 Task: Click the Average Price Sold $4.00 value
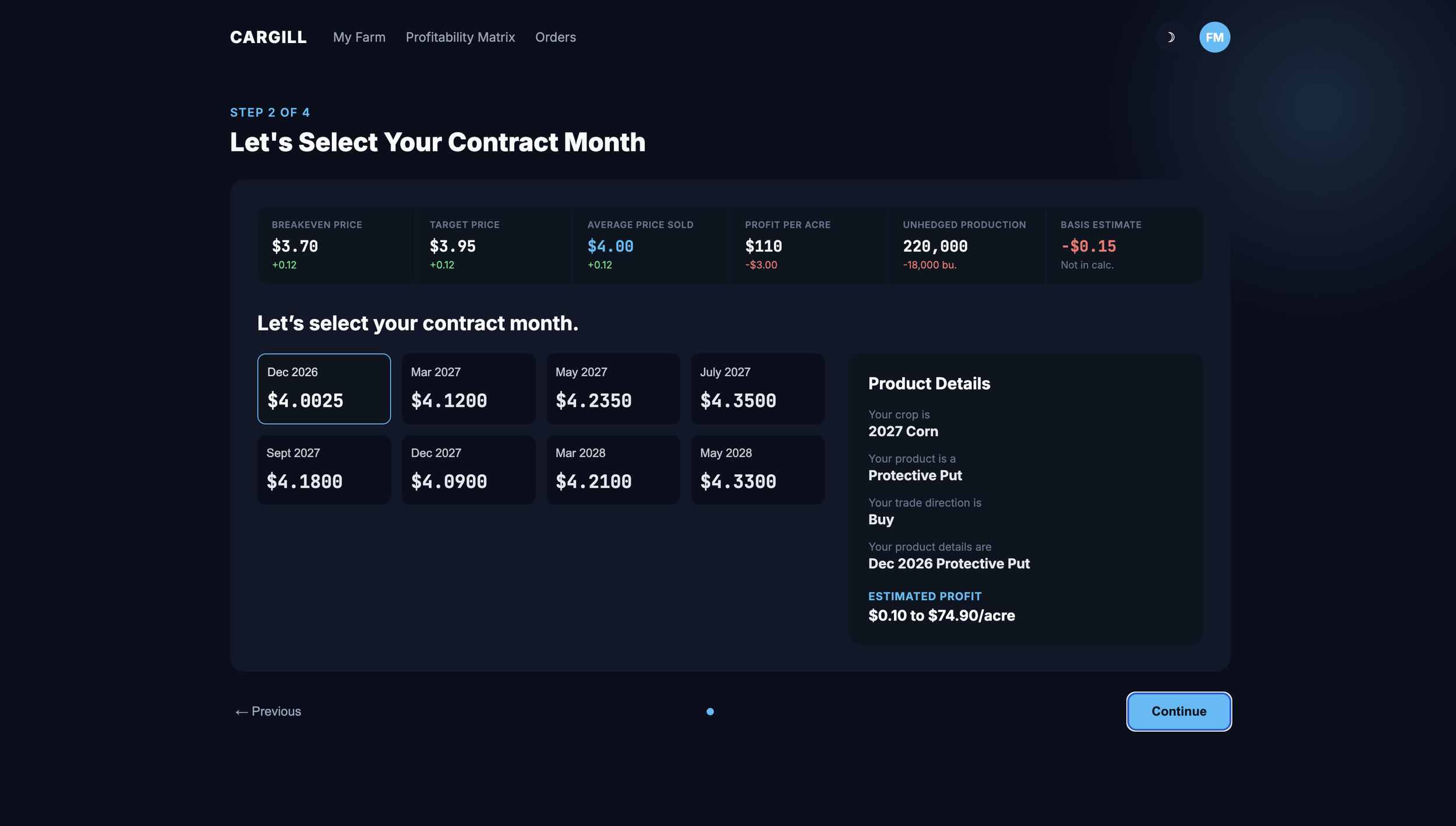pyautogui.click(x=610, y=246)
